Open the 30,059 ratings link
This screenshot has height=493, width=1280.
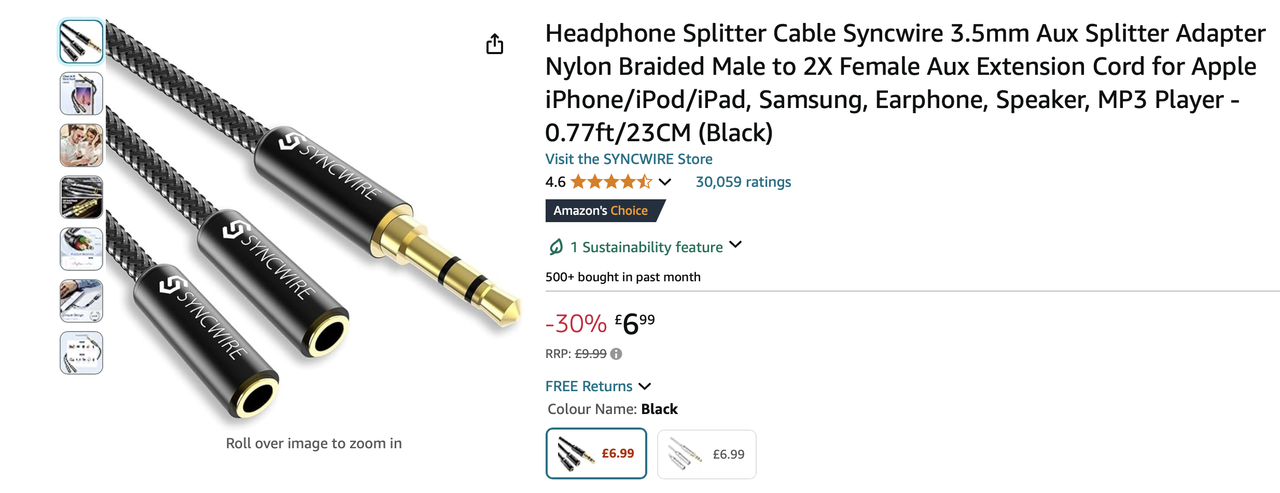[743, 182]
